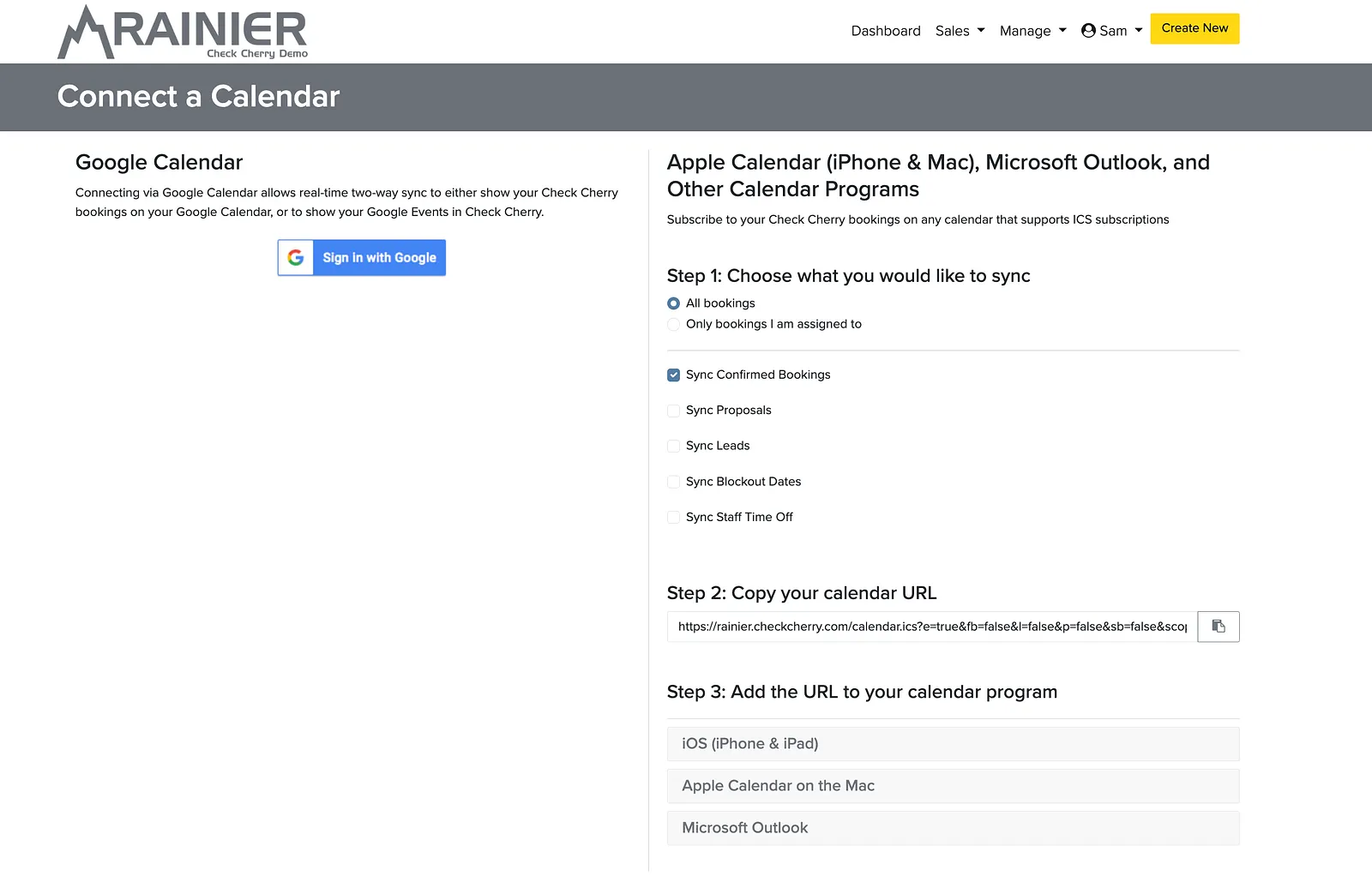Uncheck Sync Confirmed Bookings

pos(673,375)
